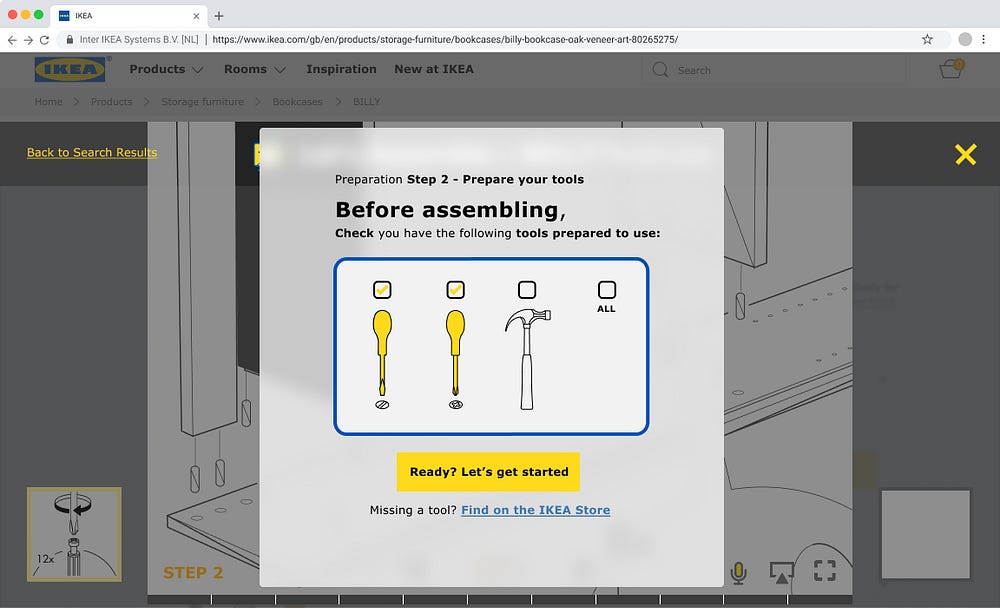The height and width of the screenshot is (608, 1000).
Task: Select the blank thumbnail at bottom right
Action: 925,535
